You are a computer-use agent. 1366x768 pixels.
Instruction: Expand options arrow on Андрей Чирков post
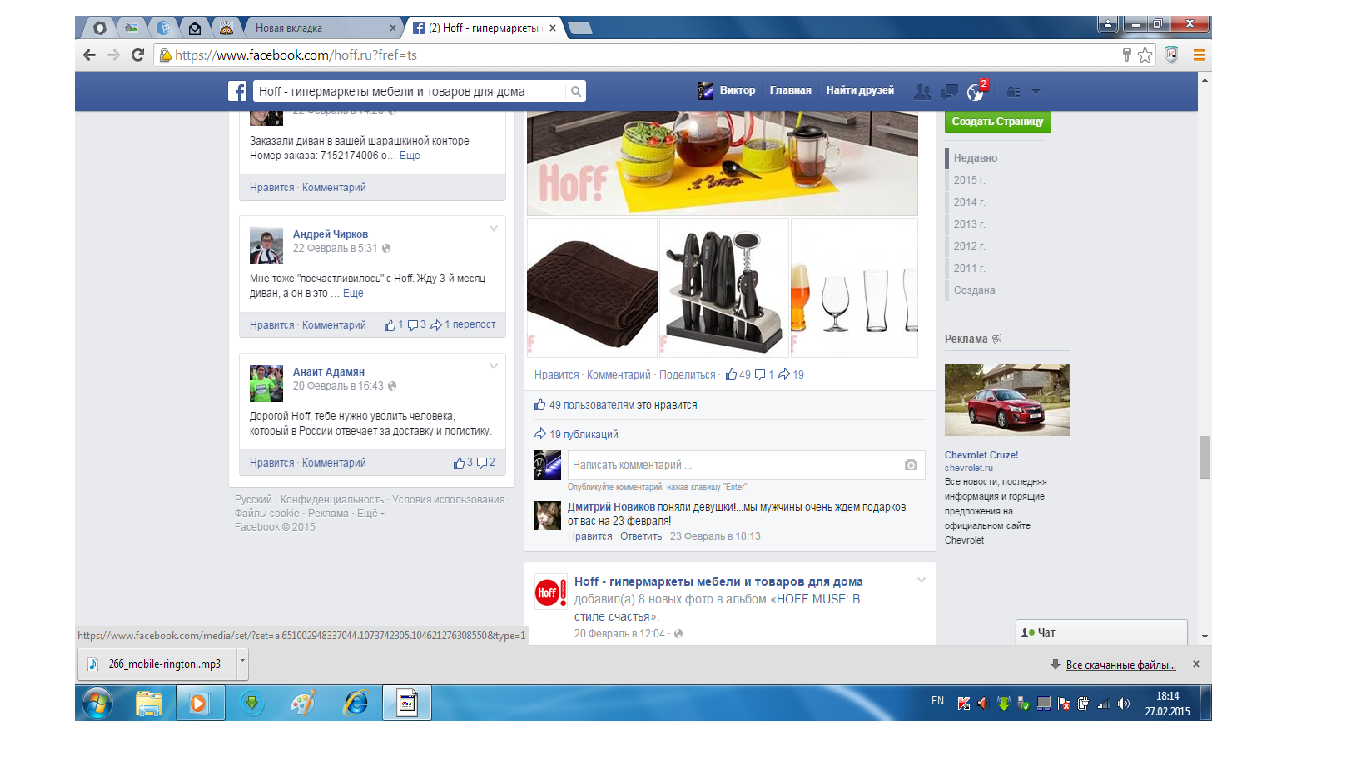click(493, 229)
